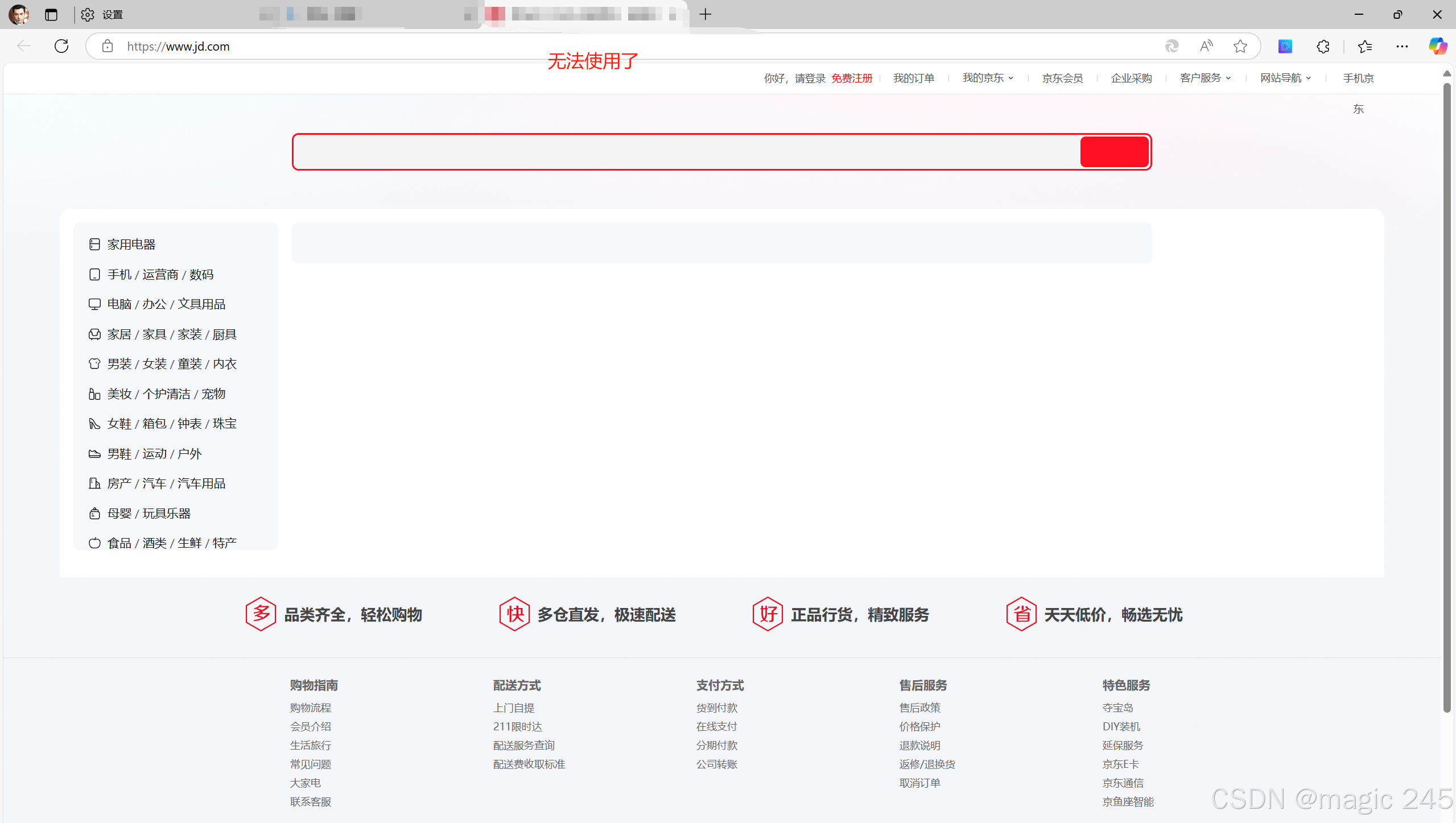Screen dimensions: 1456x823
Task: Open tab actions menu icon
Action: pos(51,15)
